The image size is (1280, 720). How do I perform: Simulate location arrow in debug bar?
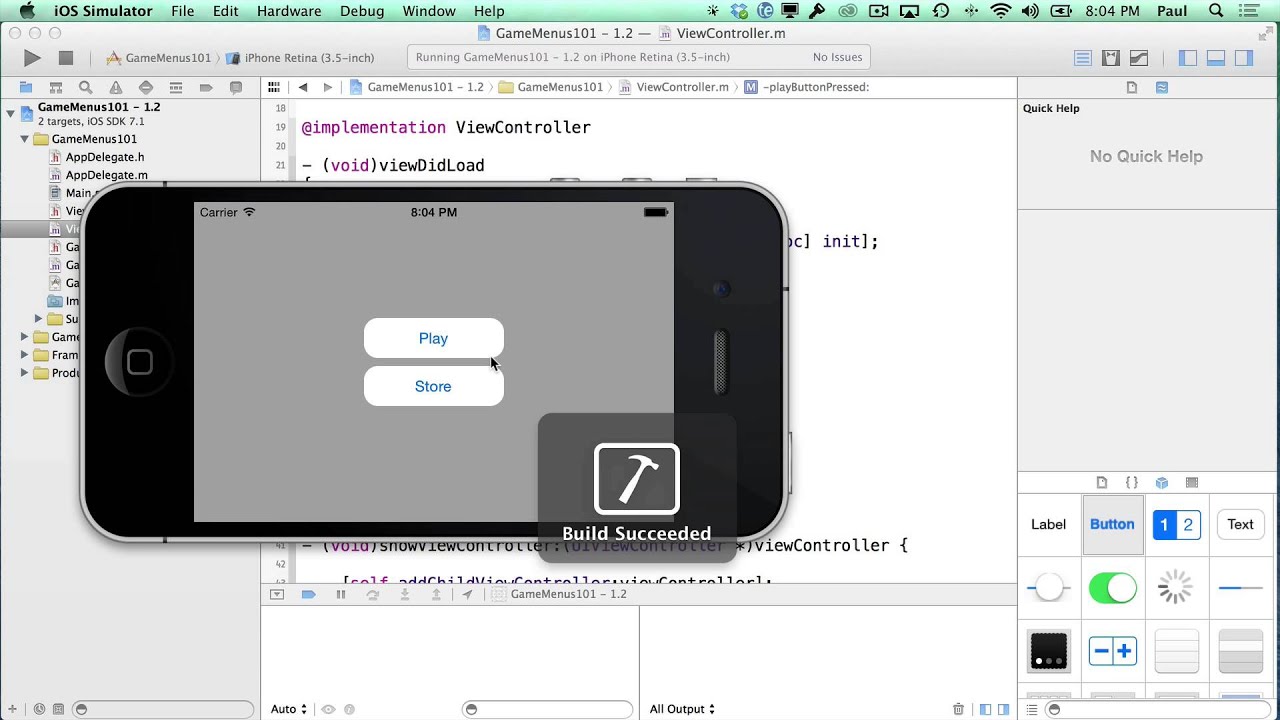[467, 594]
